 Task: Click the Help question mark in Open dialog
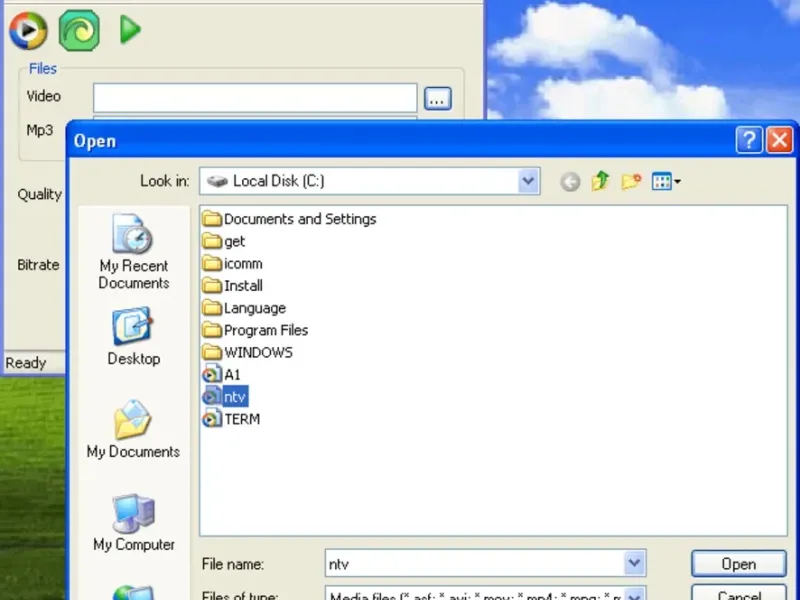coord(749,139)
